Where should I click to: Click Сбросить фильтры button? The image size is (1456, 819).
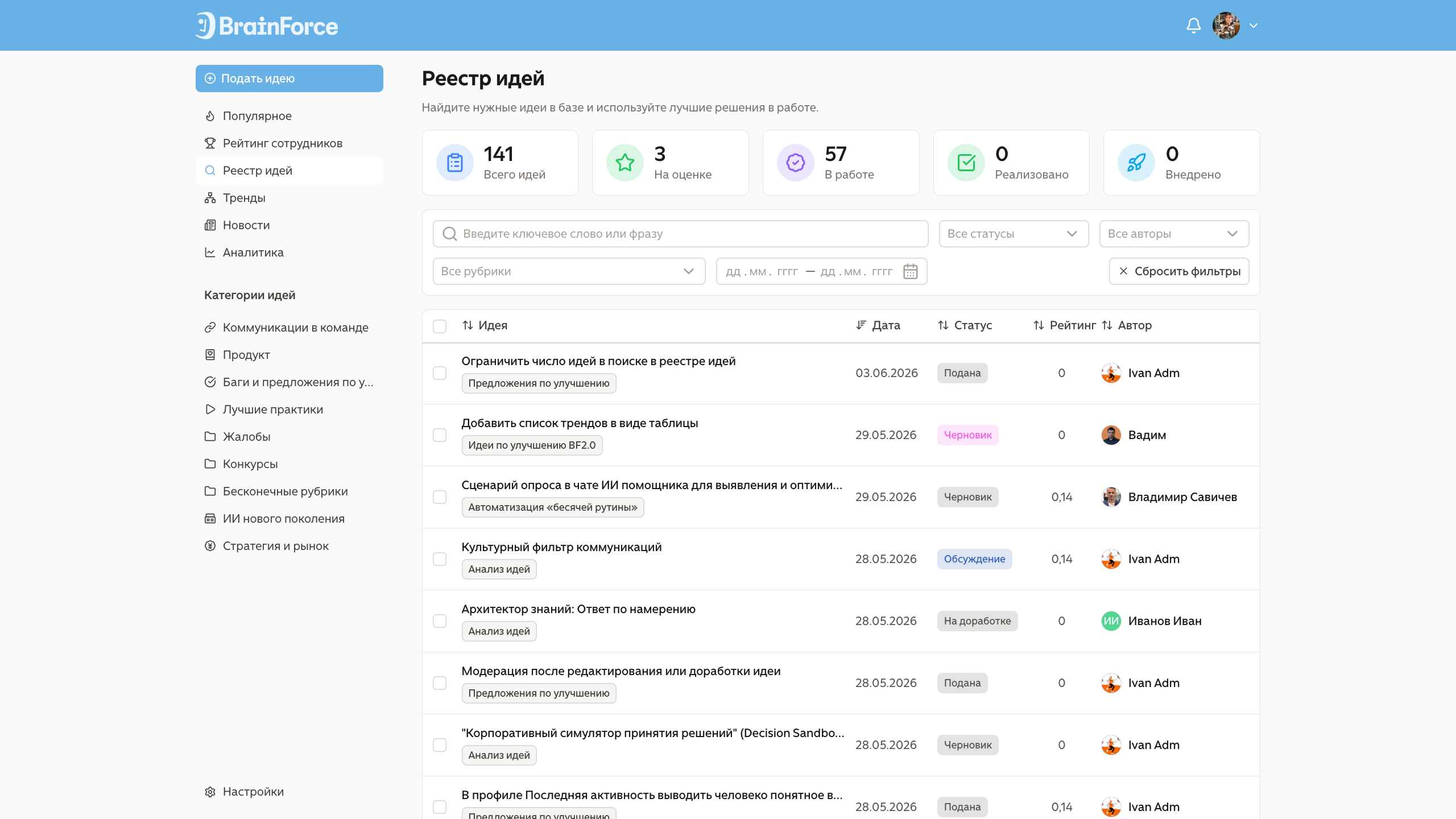coord(1179,271)
